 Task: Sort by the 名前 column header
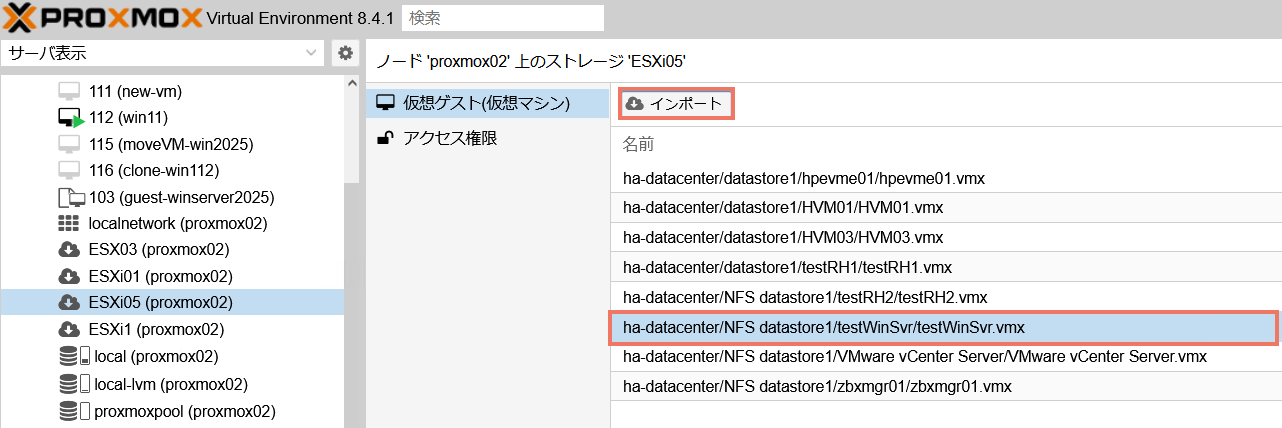[x=638, y=145]
